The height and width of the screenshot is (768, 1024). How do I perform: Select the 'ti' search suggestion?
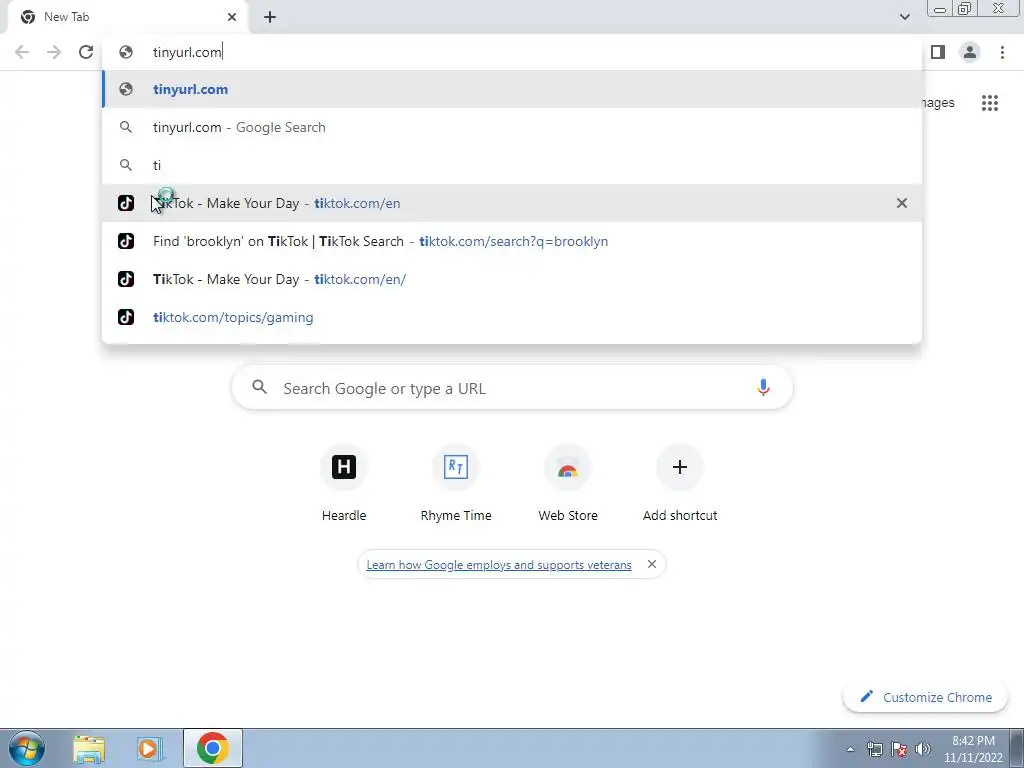[x=512, y=165]
